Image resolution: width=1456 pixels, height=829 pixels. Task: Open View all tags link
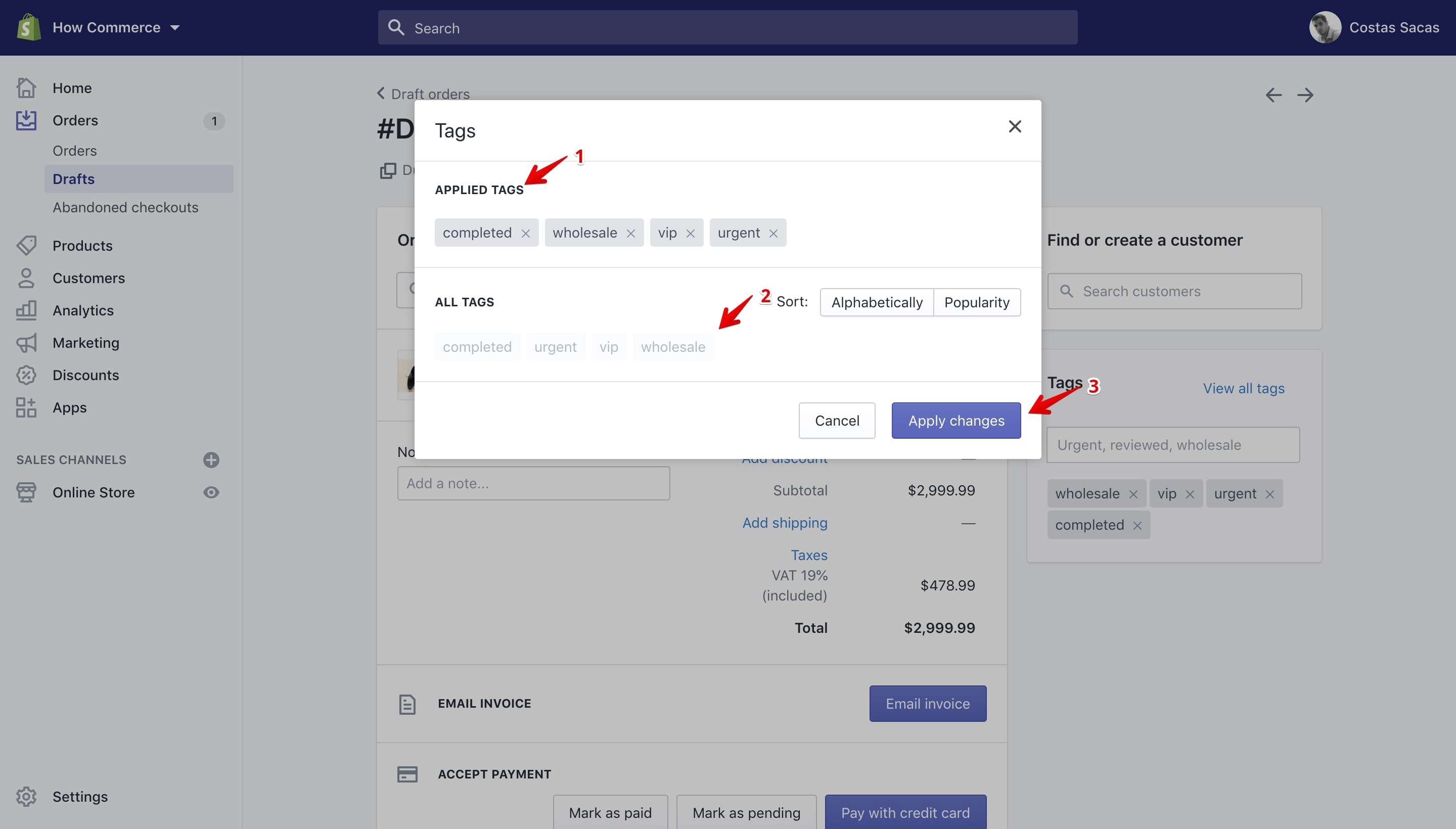point(1244,388)
